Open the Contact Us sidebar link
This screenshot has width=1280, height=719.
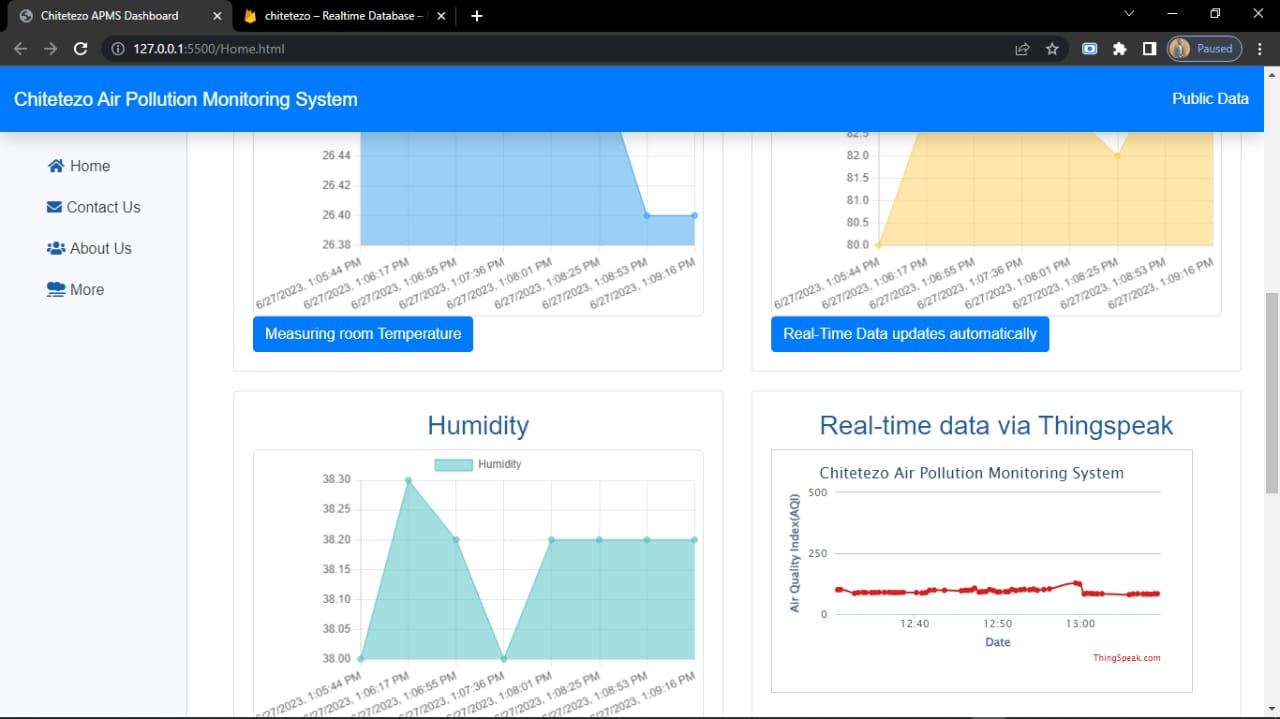[94, 207]
